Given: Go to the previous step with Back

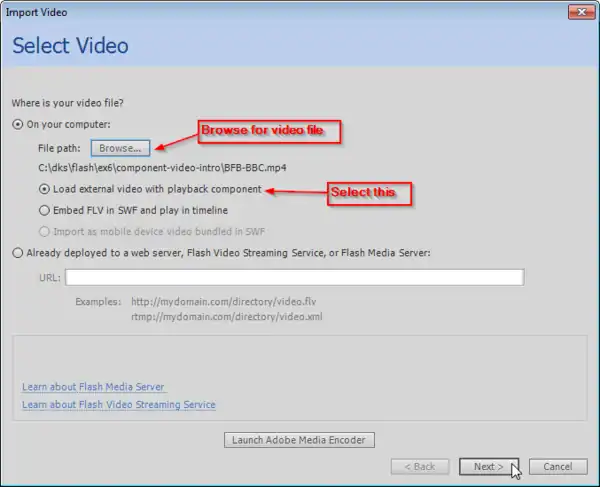Looking at the screenshot, I should tap(419, 466).
